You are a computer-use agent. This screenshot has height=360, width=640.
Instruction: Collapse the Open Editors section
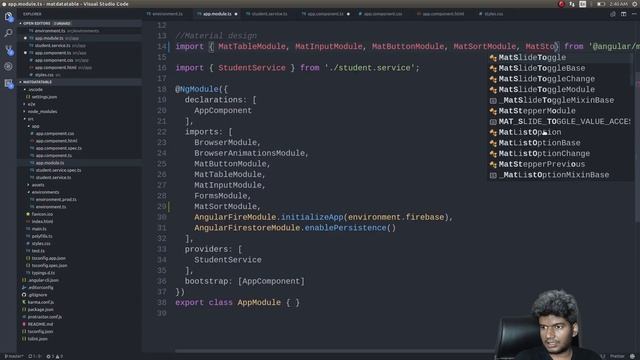tap(80, 23)
